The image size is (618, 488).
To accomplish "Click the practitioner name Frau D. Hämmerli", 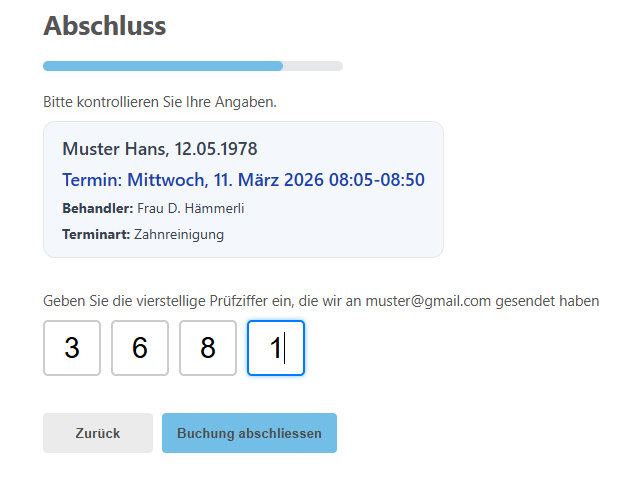I will coord(190,208).
